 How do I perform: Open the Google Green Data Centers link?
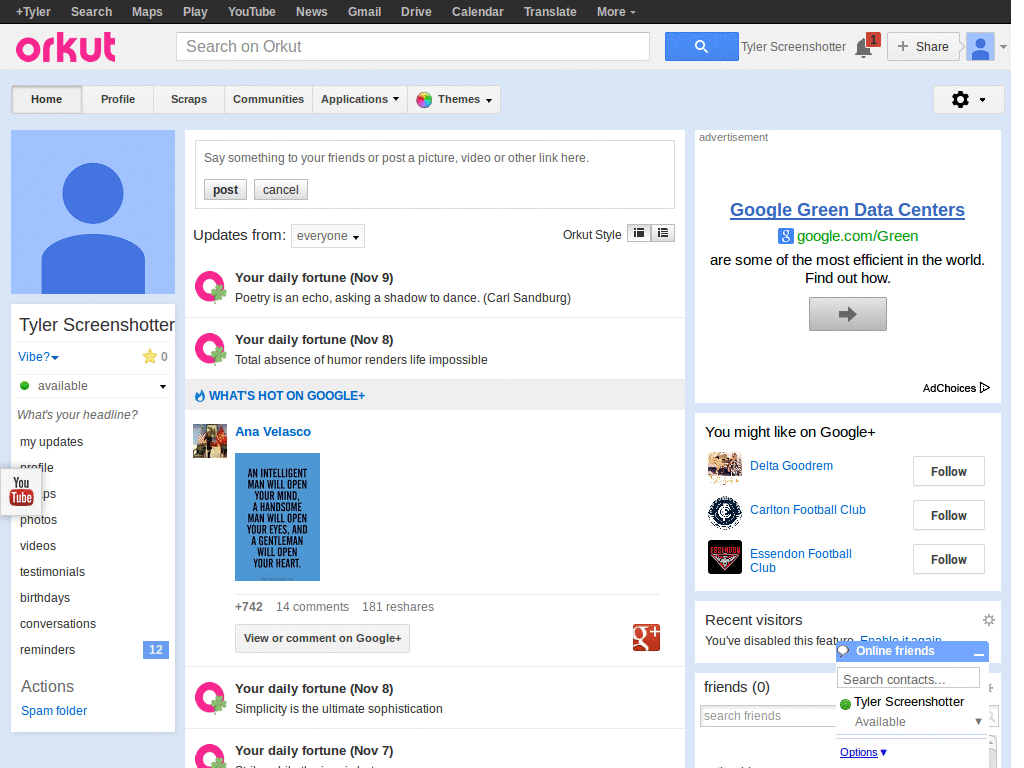pyautogui.click(x=847, y=210)
